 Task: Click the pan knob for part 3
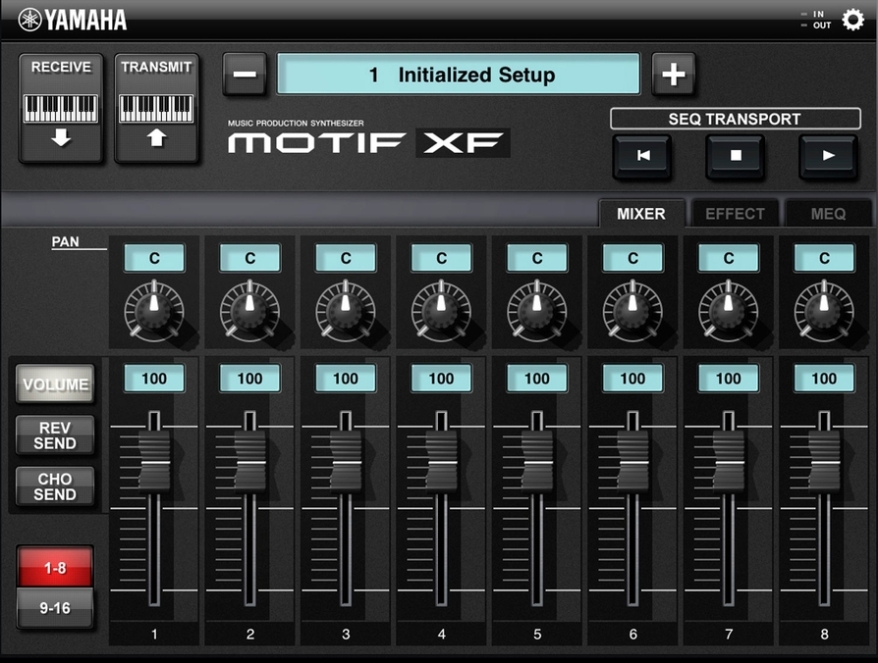click(345, 311)
